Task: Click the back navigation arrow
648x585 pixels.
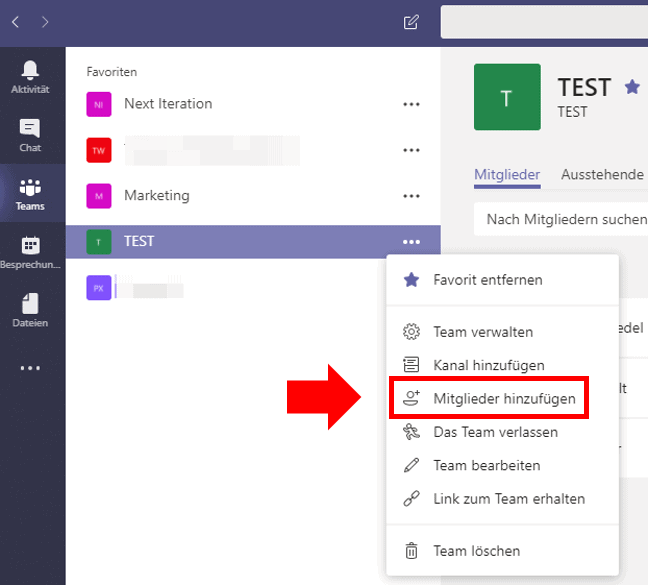Action: pyautogui.click(x=15, y=22)
